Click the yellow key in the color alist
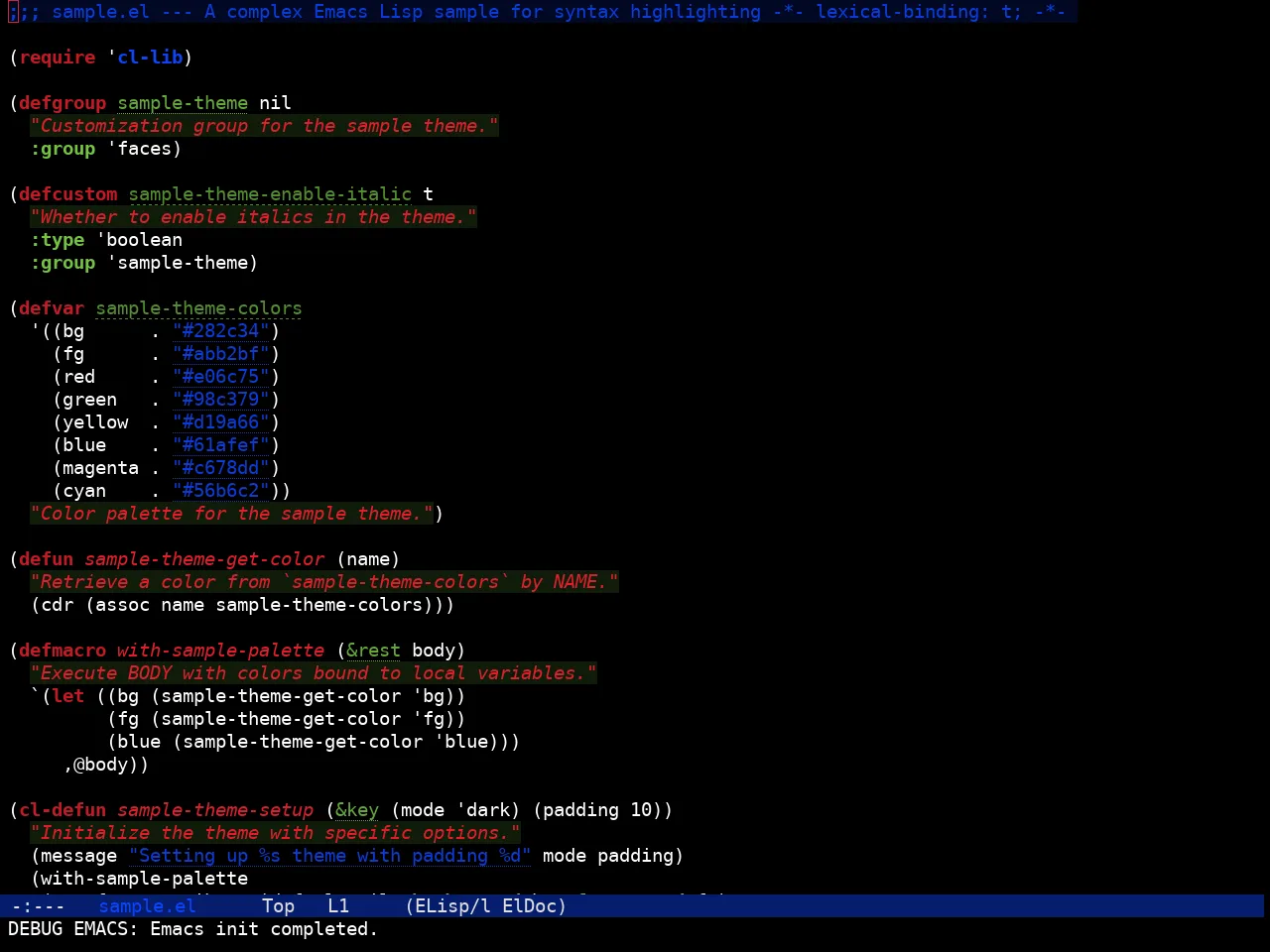The height and width of the screenshot is (952, 1270). point(95,421)
